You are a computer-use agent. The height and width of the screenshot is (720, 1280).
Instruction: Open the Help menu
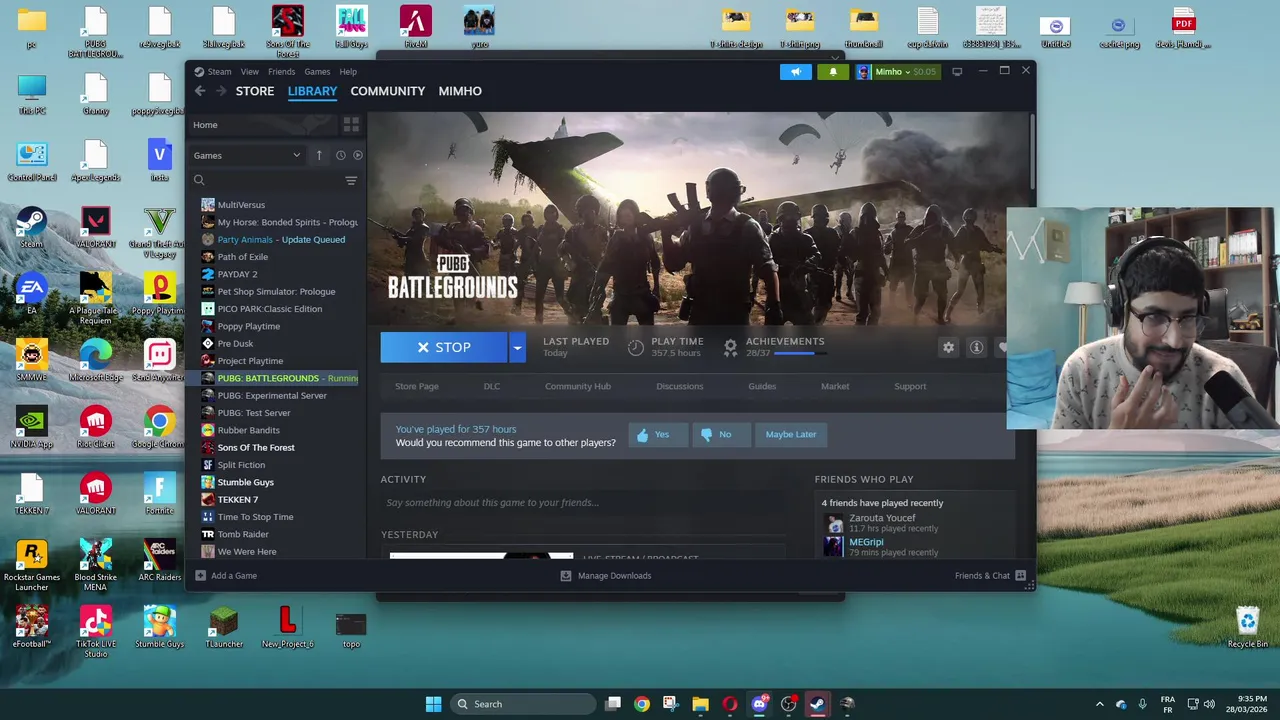[x=348, y=72]
